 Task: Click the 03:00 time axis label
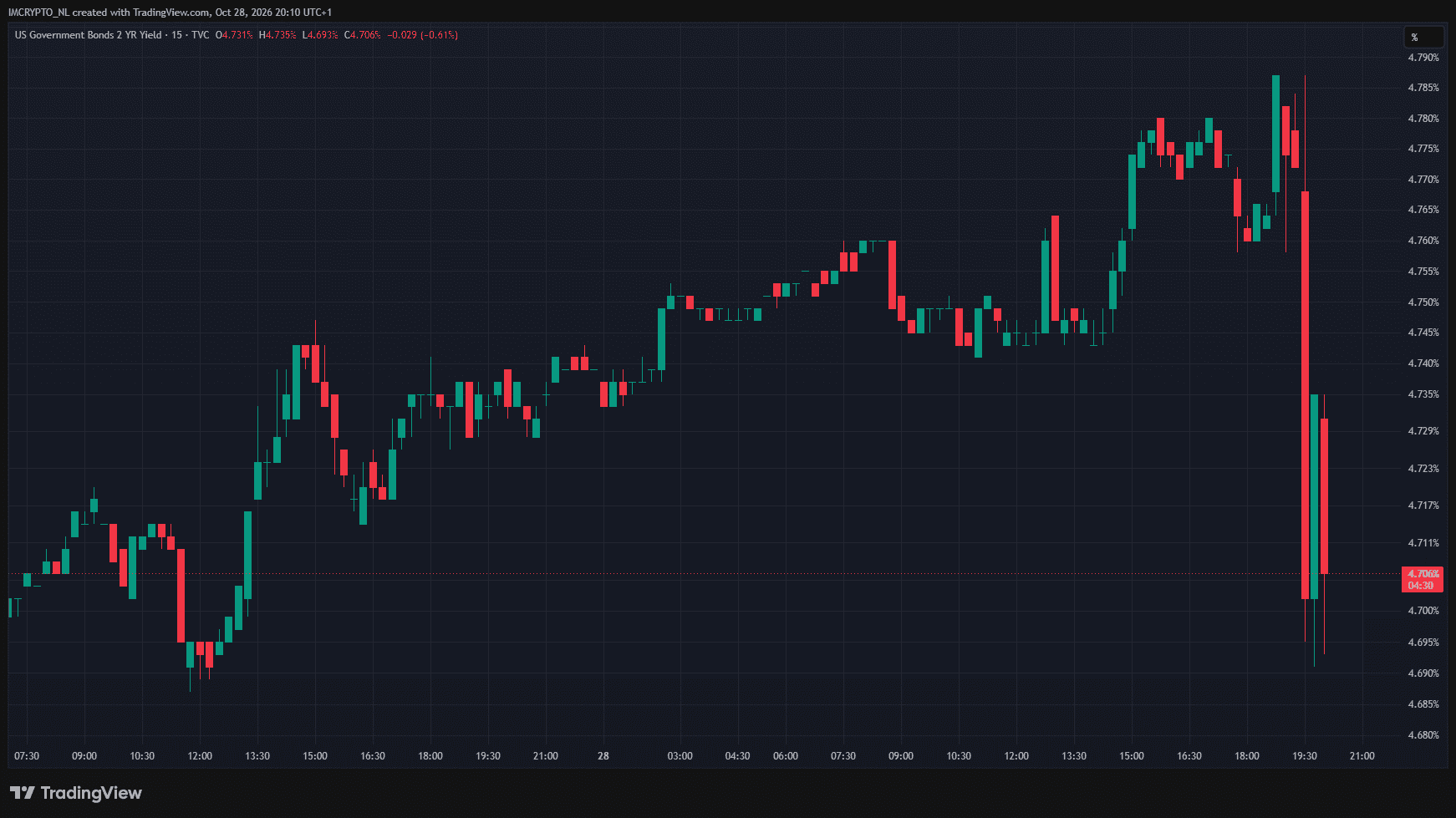coord(680,756)
